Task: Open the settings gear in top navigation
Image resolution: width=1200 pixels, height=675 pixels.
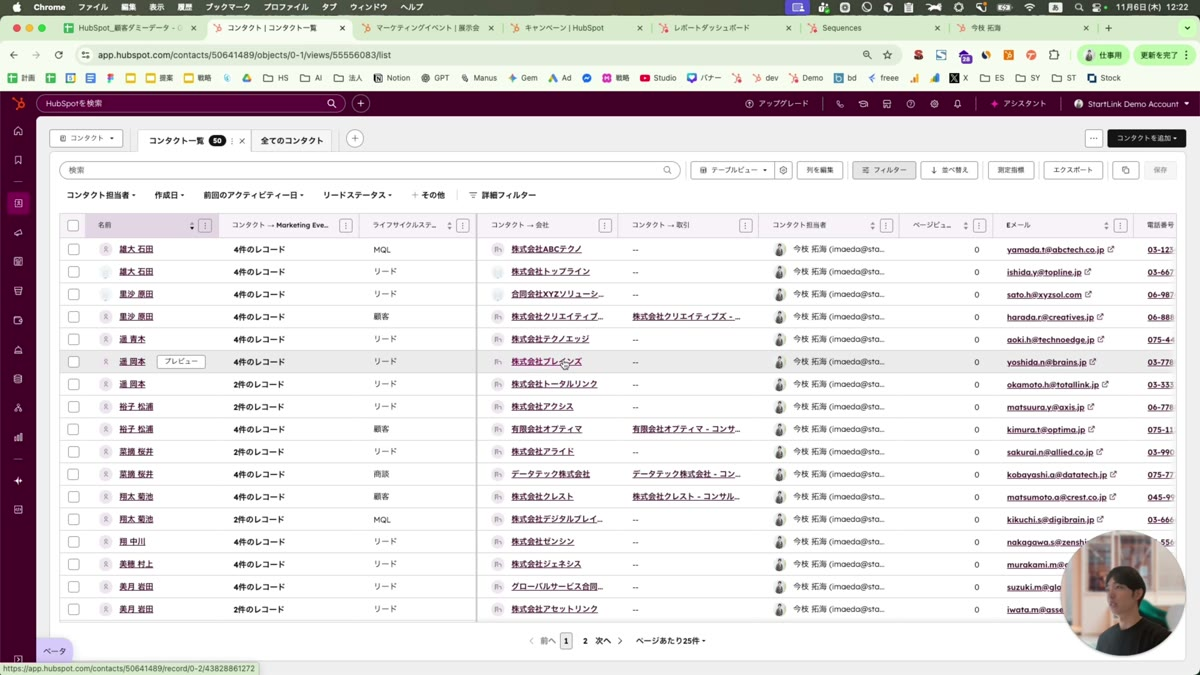Action: point(934,104)
